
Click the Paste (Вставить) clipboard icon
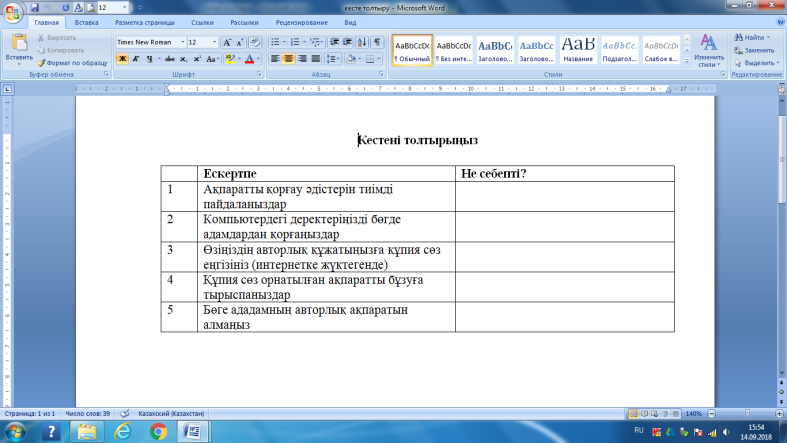tap(19, 43)
